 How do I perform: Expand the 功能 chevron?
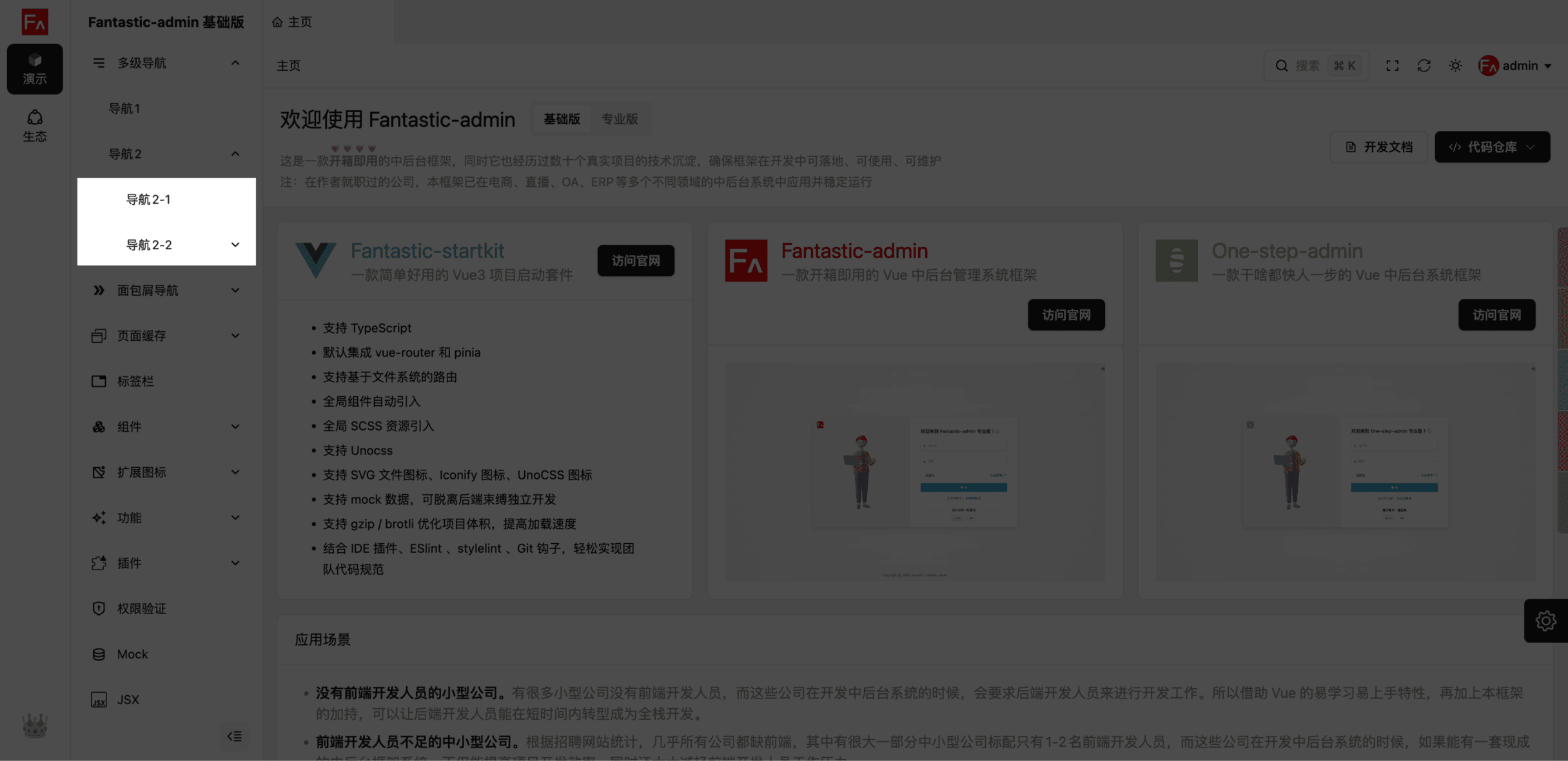pos(235,517)
